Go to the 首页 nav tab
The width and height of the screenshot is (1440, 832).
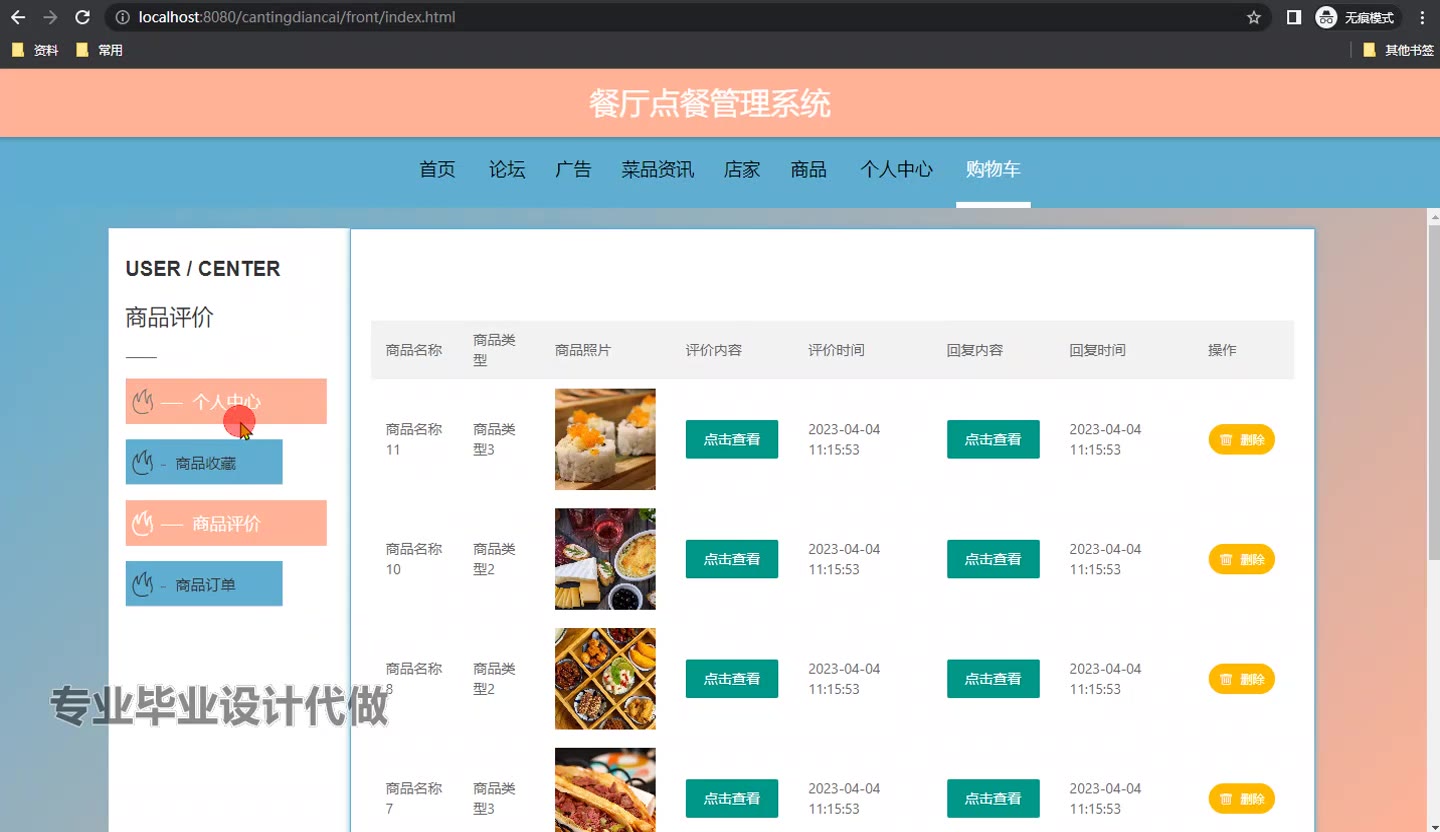coord(437,170)
